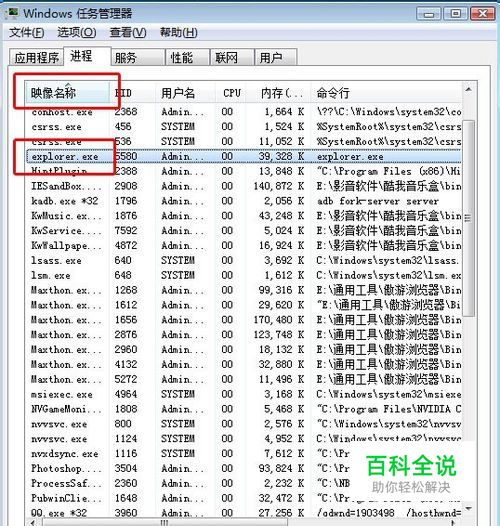Select nvvsvc.exe with PID 800

point(243,424)
